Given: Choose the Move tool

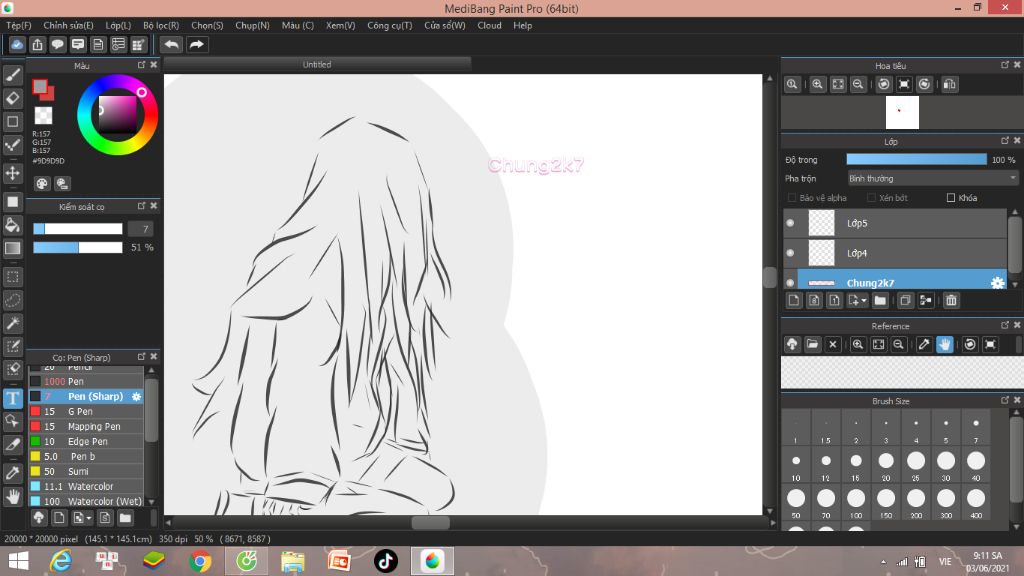Looking at the screenshot, I should tap(12, 173).
